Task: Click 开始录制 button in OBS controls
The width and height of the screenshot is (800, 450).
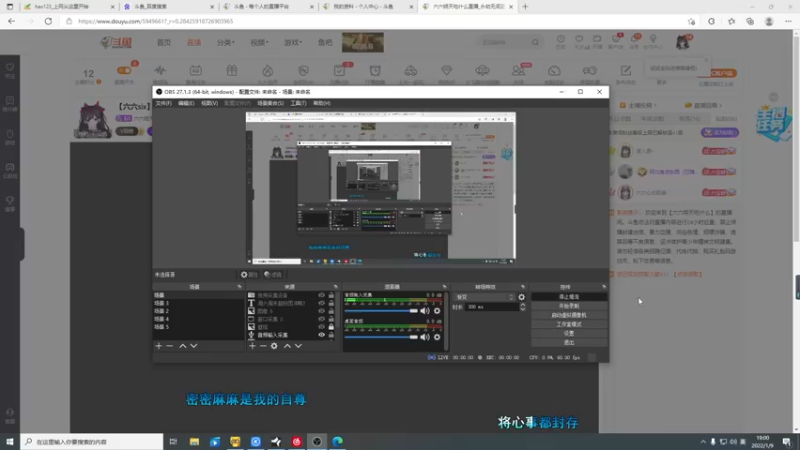Action: [x=569, y=306]
